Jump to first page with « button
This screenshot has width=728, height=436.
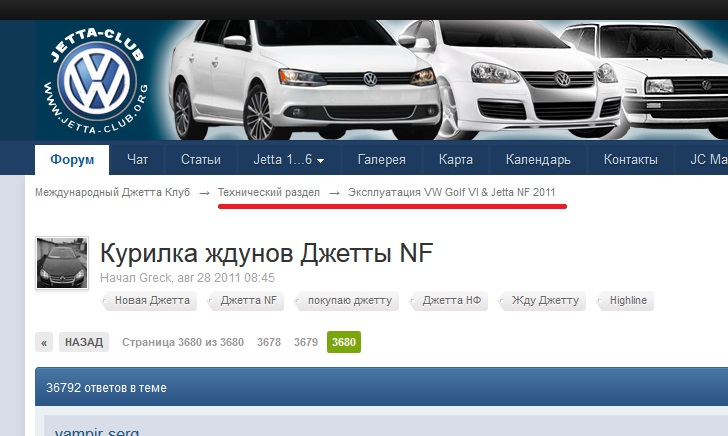point(44,342)
